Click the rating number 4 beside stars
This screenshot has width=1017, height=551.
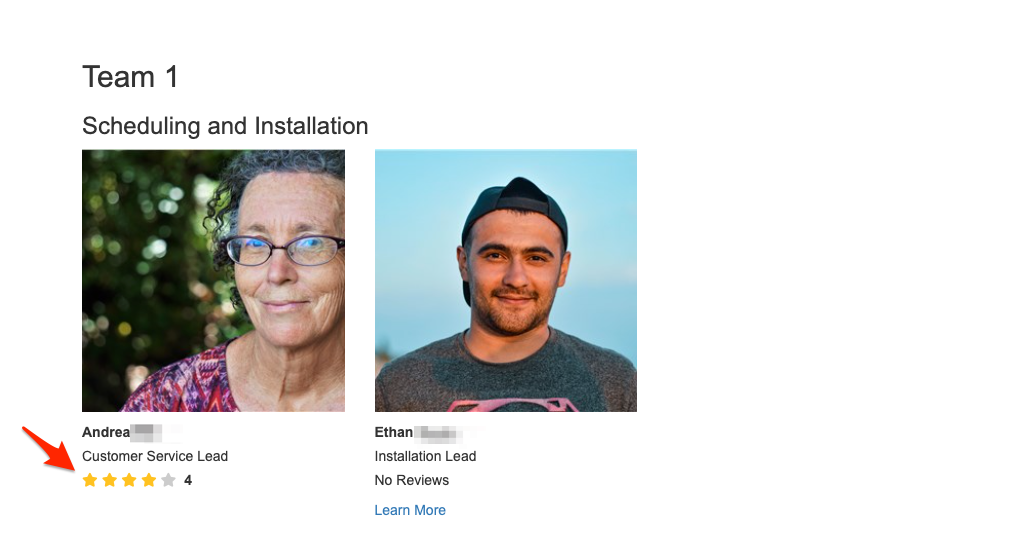click(x=188, y=481)
